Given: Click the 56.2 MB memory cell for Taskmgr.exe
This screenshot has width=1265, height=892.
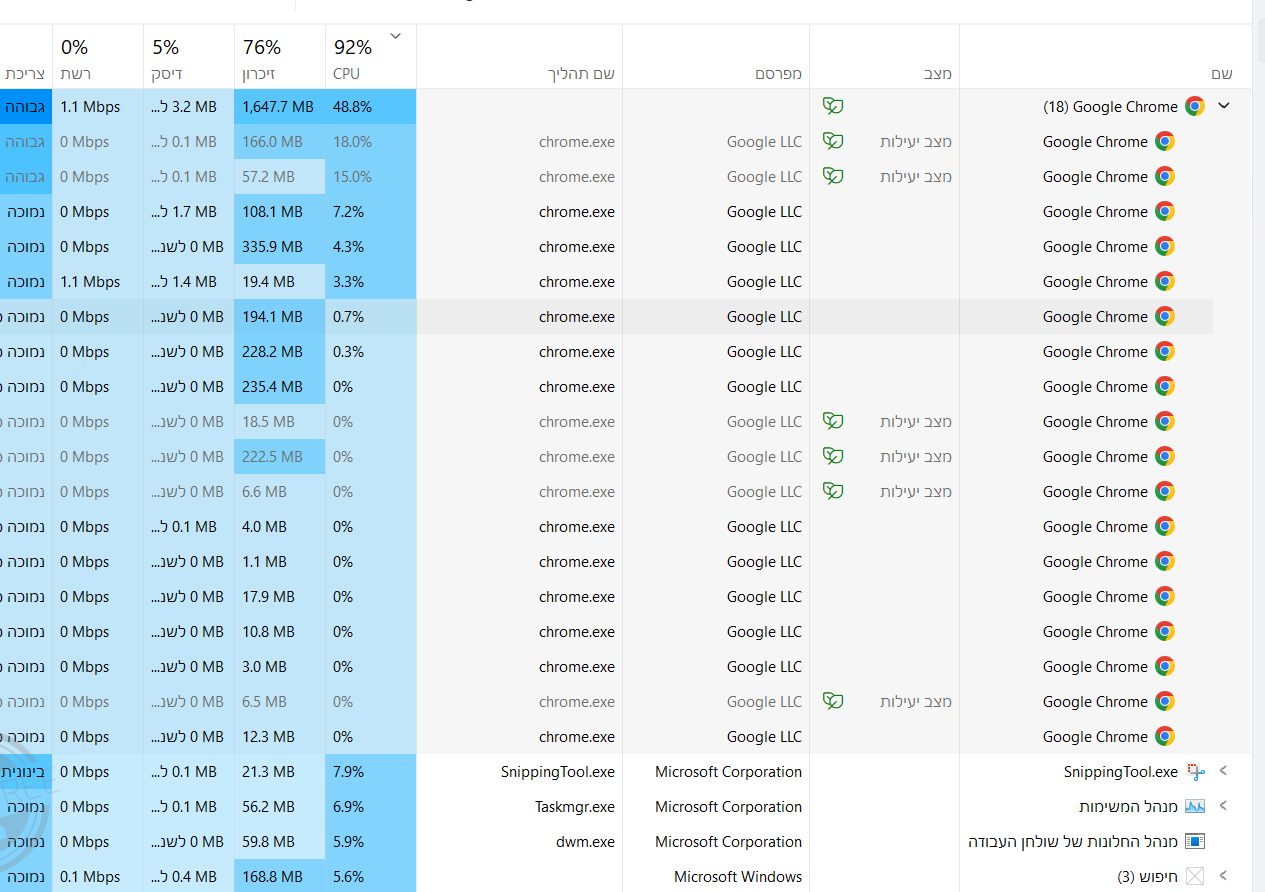Looking at the screenshot, I should tap(279, 806).
